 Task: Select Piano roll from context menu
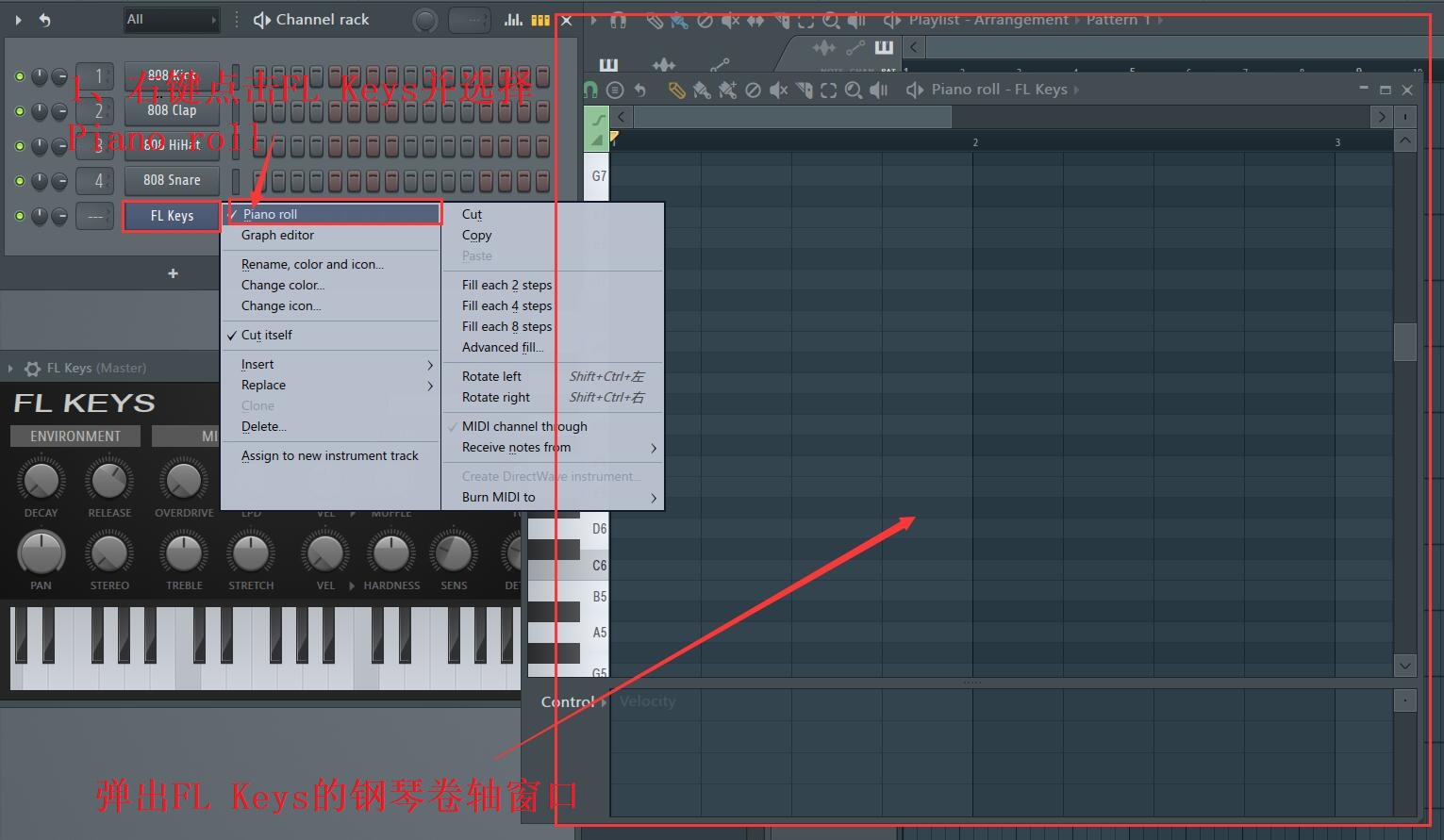[331, 214]
